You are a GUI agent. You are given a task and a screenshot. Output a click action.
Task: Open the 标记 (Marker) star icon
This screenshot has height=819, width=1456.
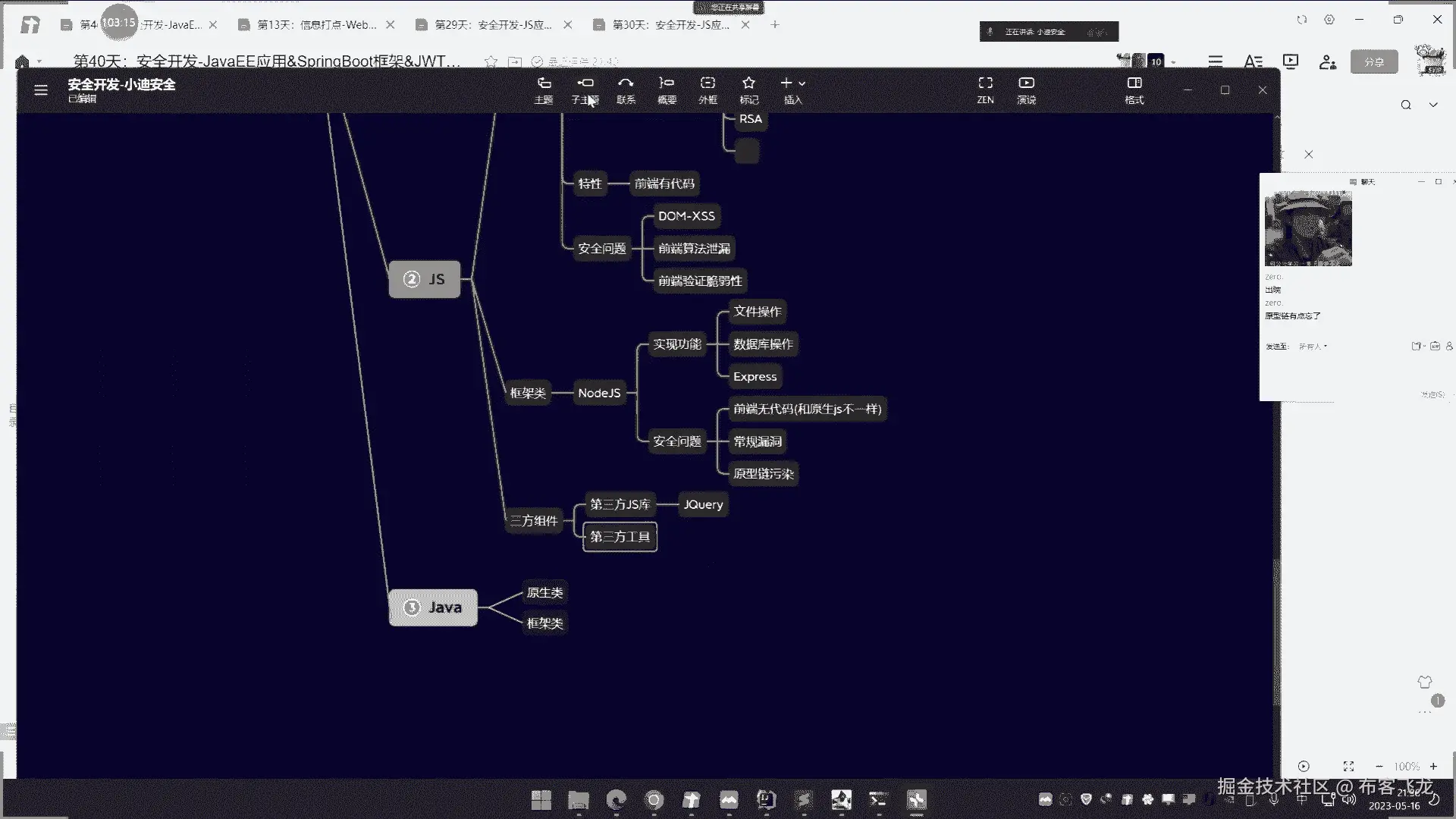click(748, 89)
